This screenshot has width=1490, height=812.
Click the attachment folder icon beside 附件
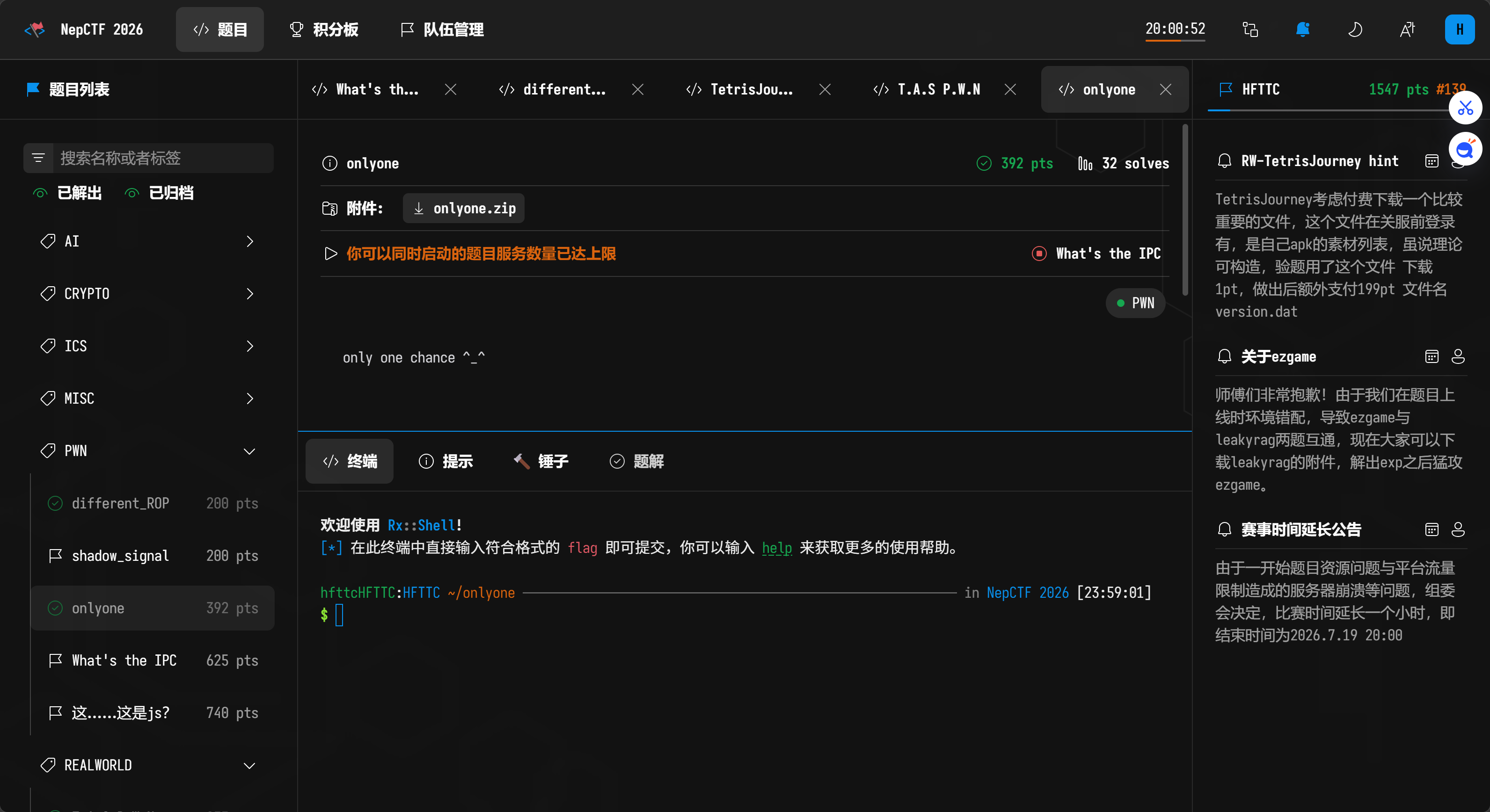[330, 208]
